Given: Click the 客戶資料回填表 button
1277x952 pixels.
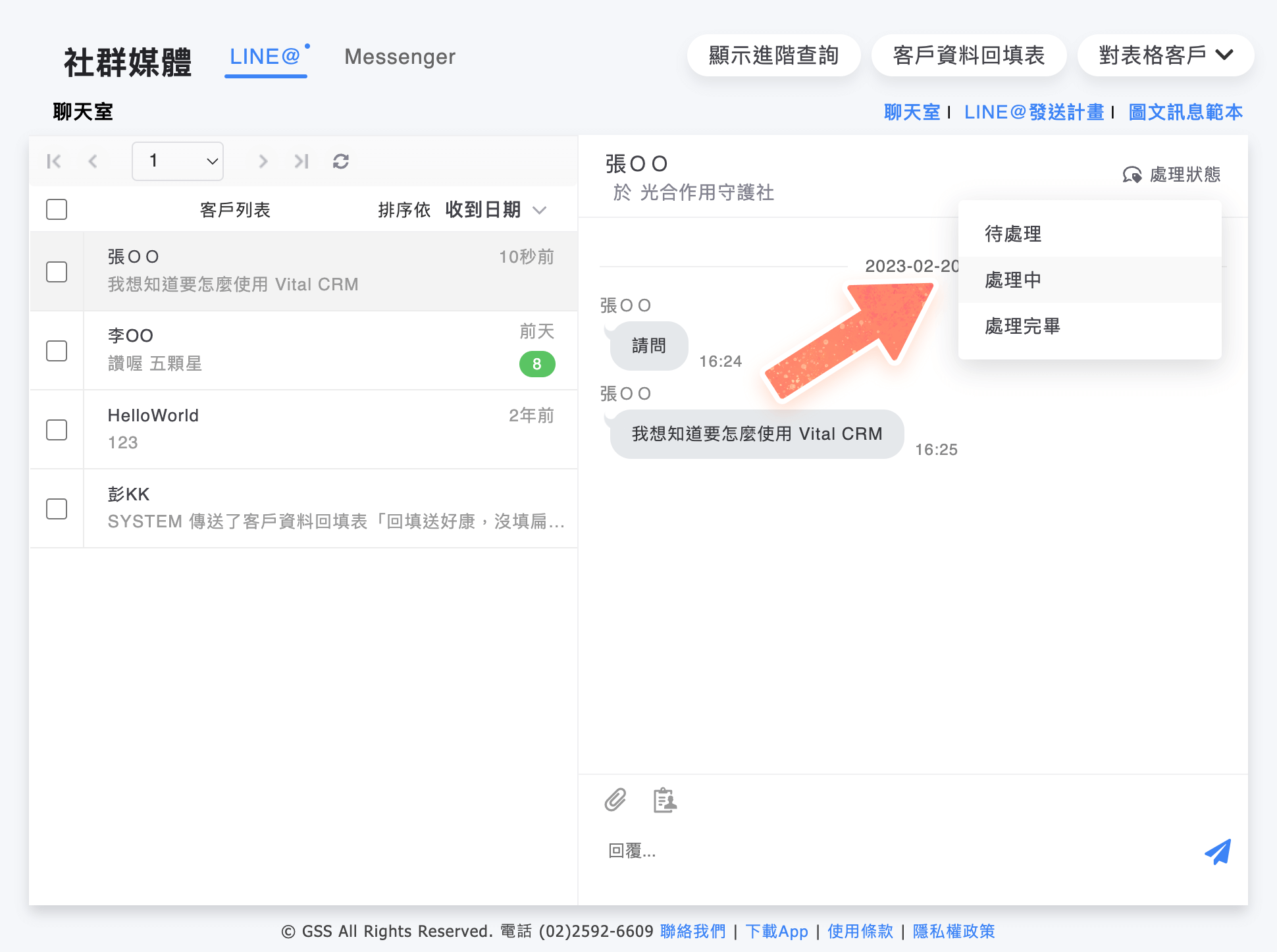Looking at the screenshot, I should coord(969,55).
